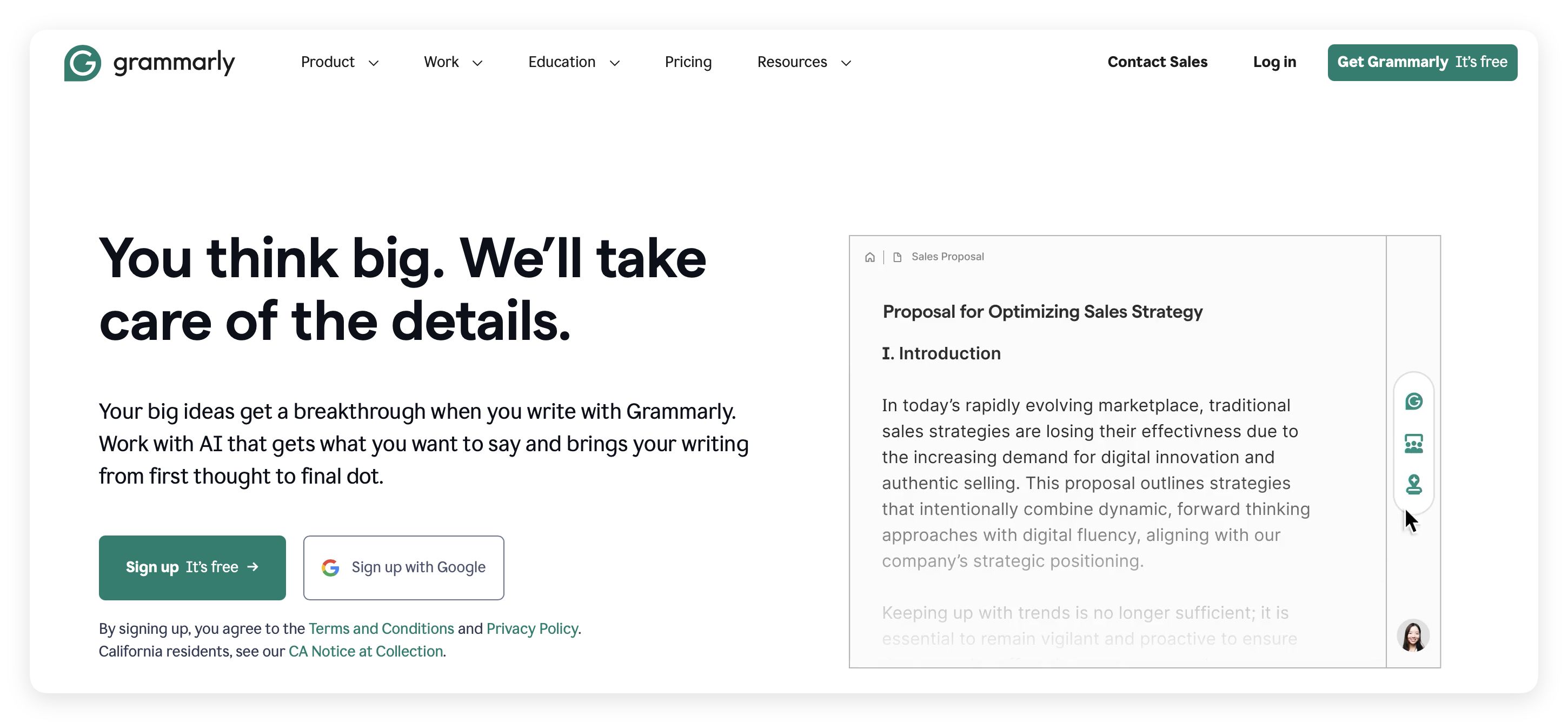Click the user avatar photo in document panel

click(1413, 635)
